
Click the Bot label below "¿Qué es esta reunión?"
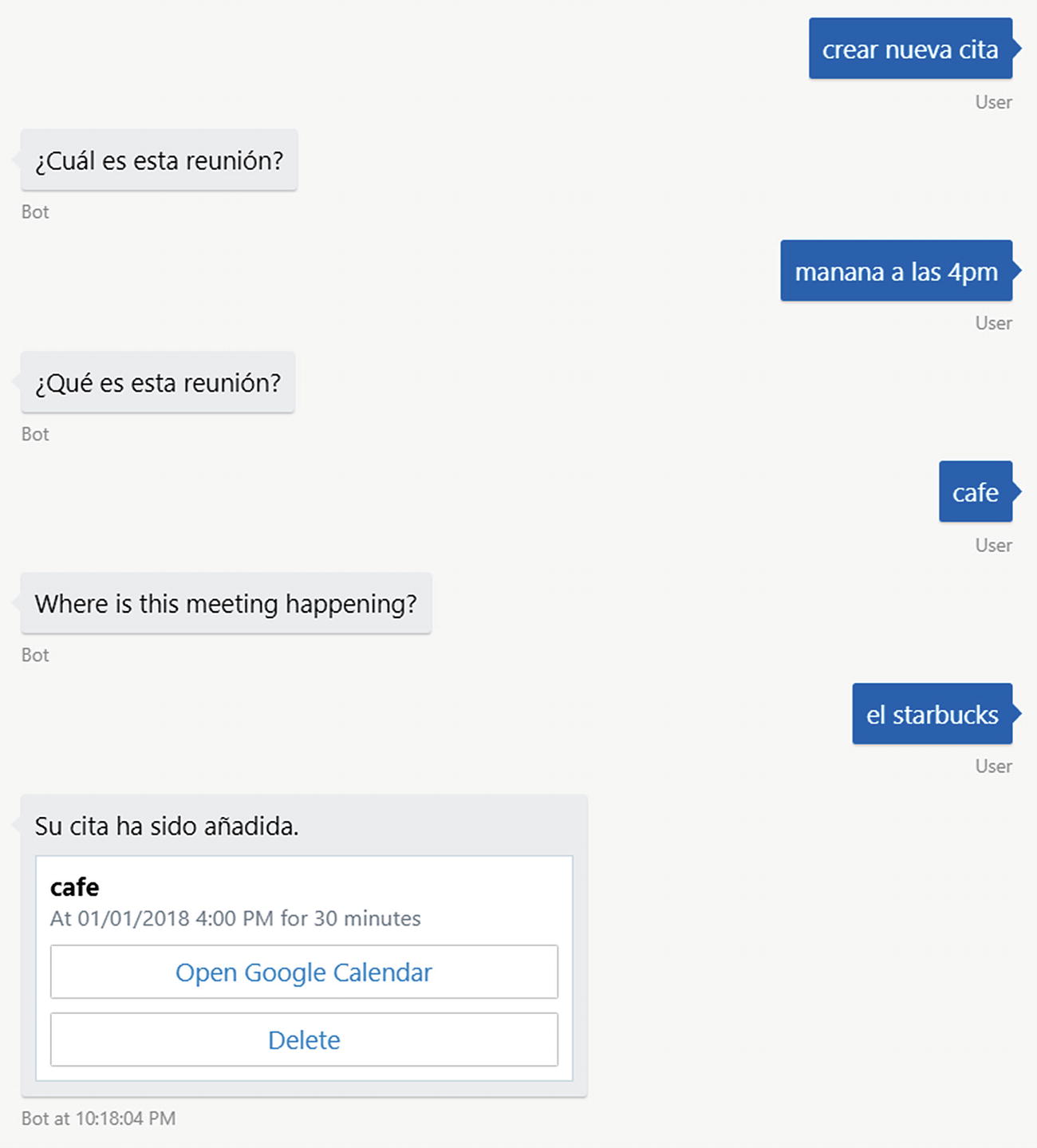[35, 434]
